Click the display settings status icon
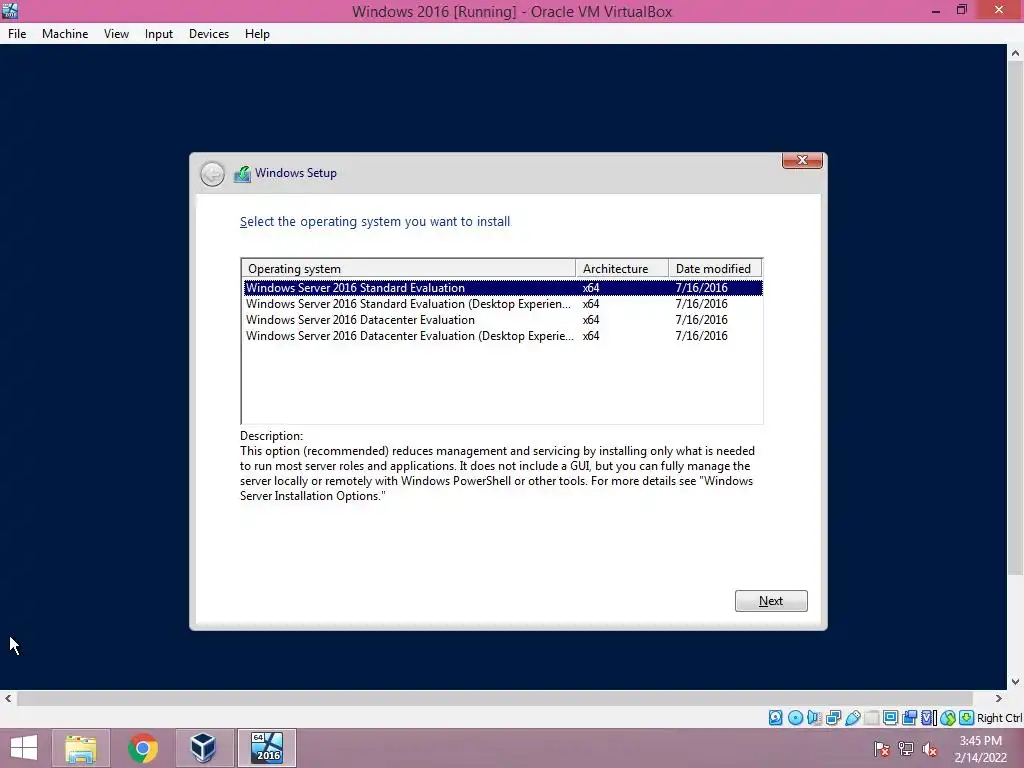 pos(890,718)
